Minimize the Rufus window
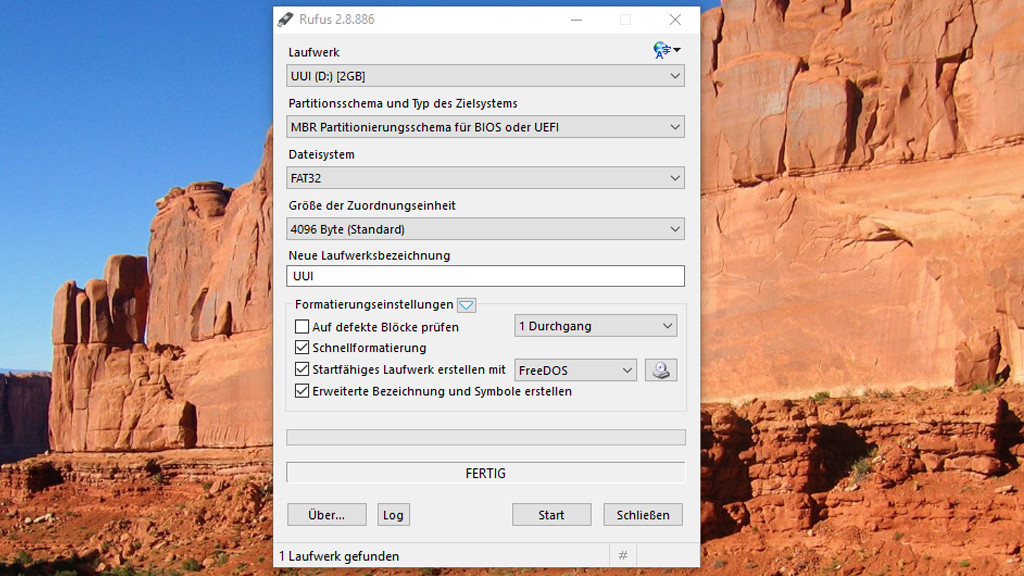Viewport: 1024px width, 576px height. 576,20
